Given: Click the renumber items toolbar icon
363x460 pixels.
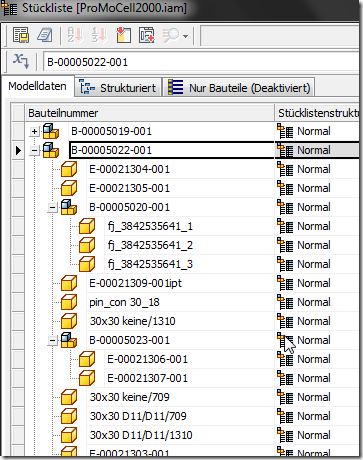Looking at the screenshot, I should tap(99, 35).
